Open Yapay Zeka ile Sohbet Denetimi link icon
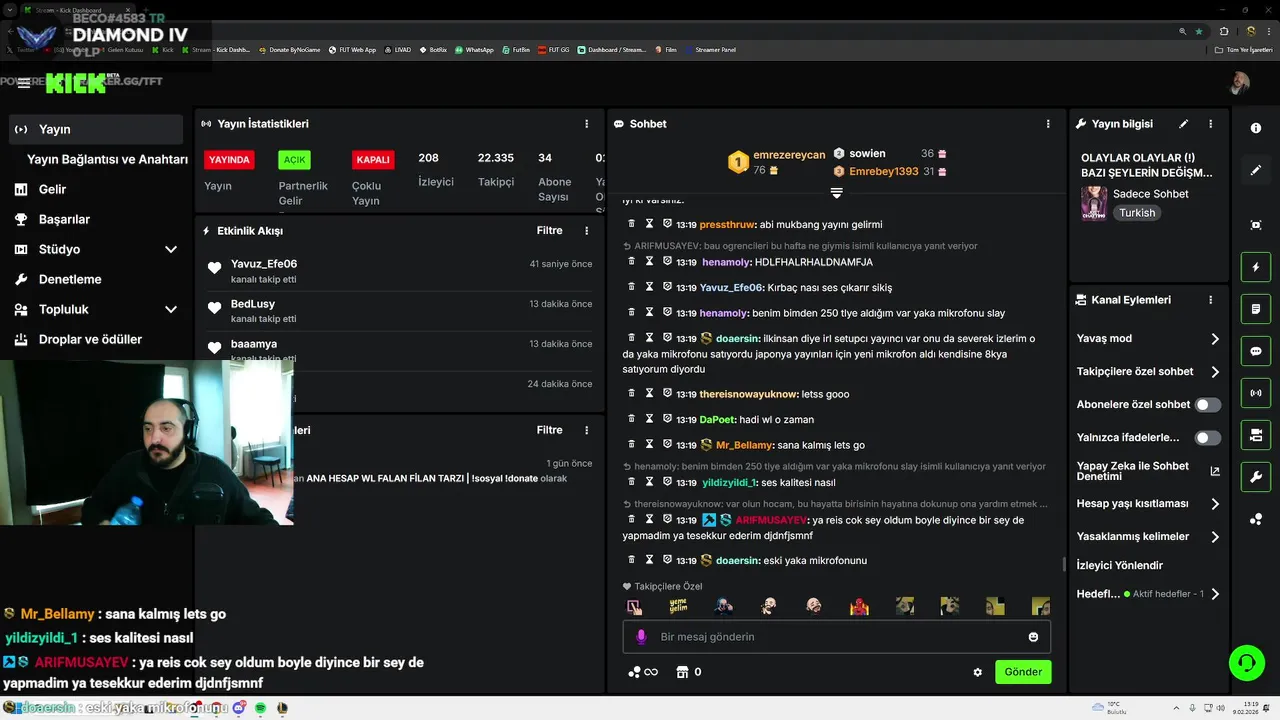The height and width of the screenshot is (720, 1280). click(x=1215, y=471)
